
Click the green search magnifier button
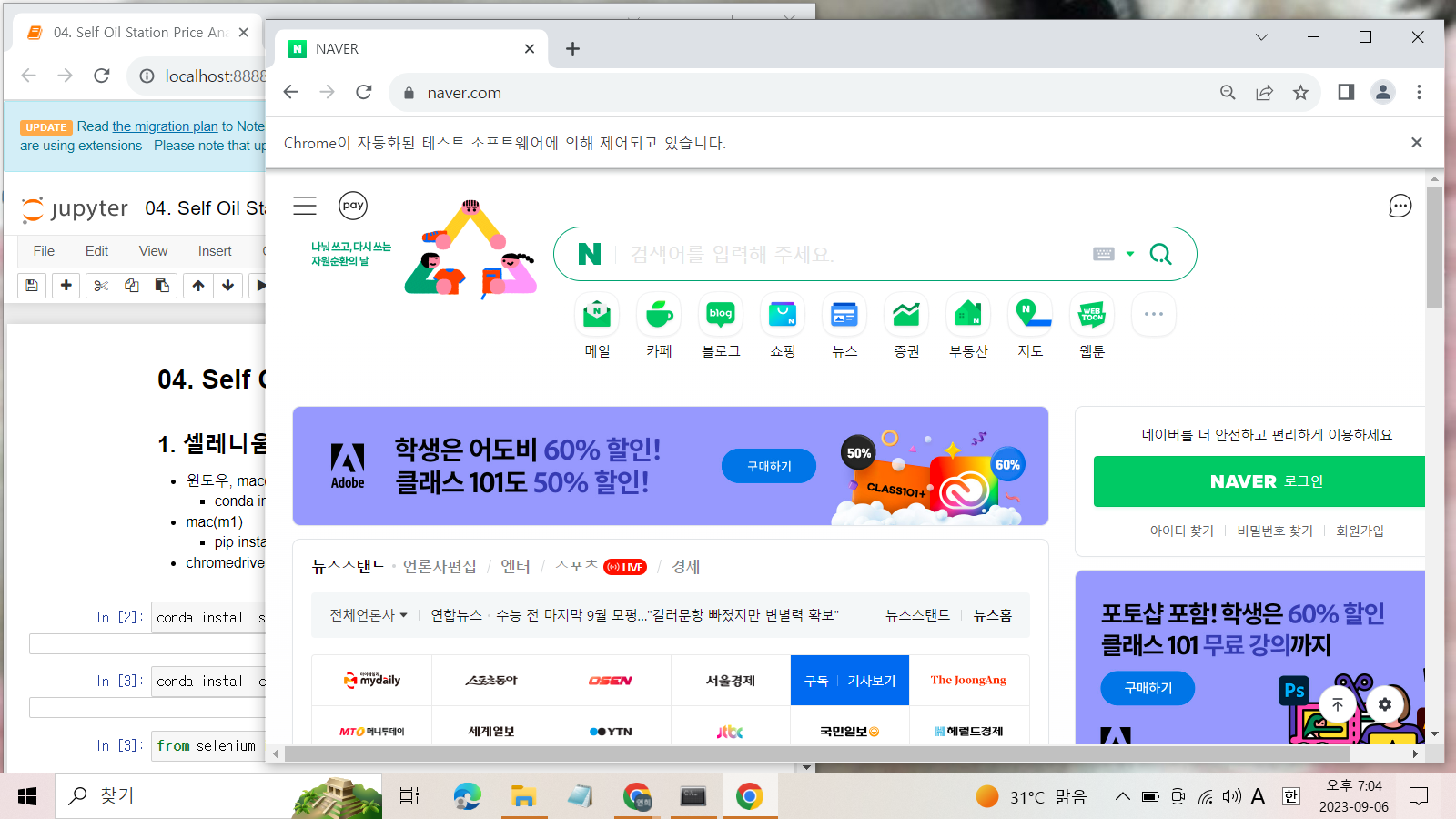coord(1160,254)
